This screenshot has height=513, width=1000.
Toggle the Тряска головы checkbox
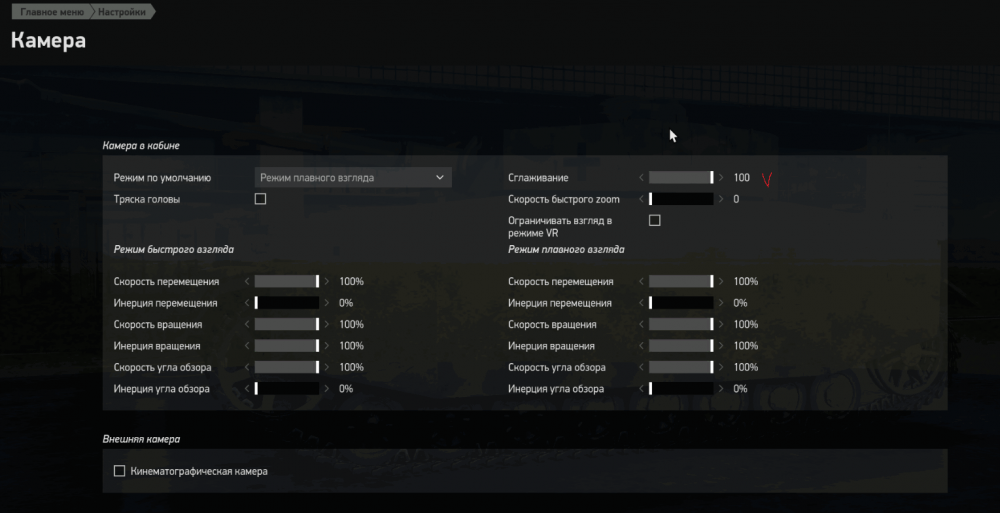point(260,199)
